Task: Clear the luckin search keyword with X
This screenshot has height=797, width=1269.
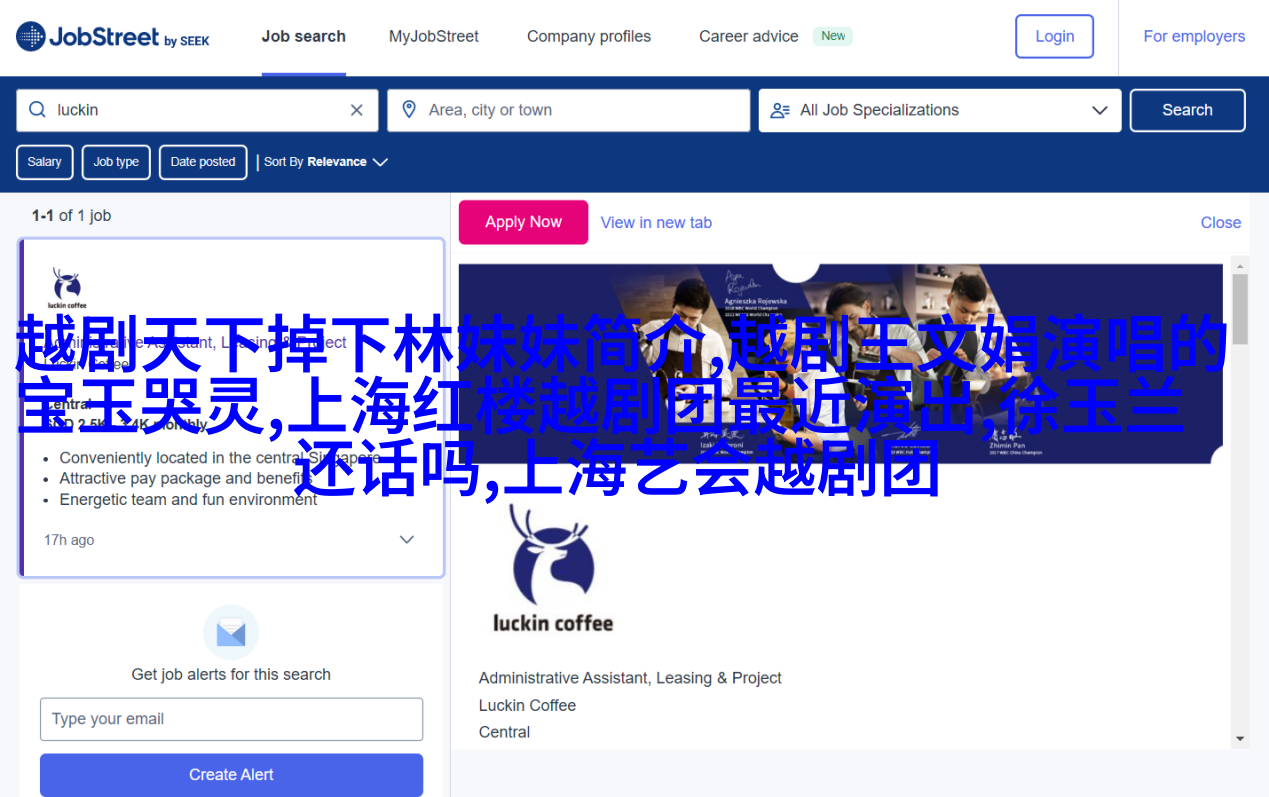Action: 356,110
